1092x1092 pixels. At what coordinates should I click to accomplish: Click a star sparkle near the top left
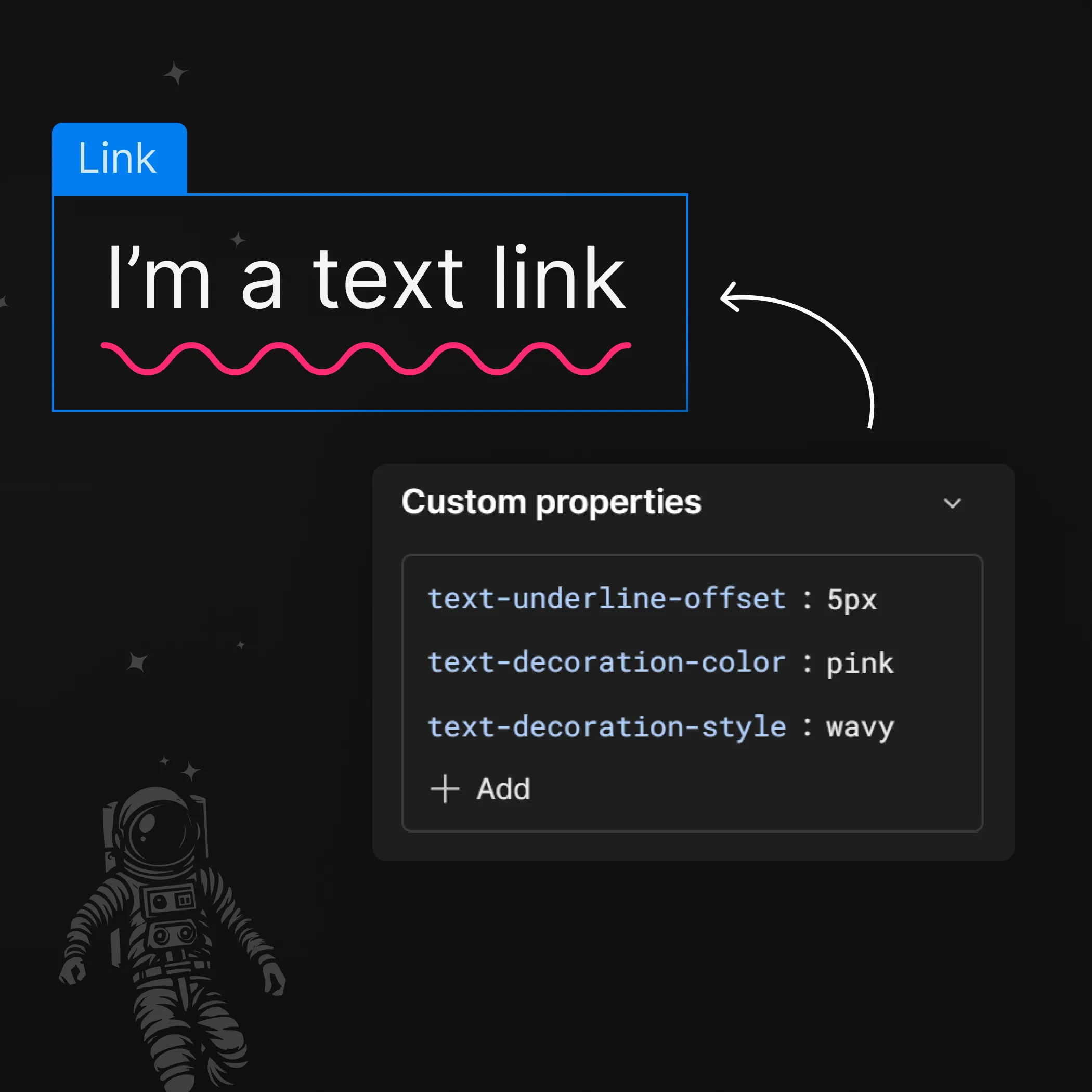(175, 73)
